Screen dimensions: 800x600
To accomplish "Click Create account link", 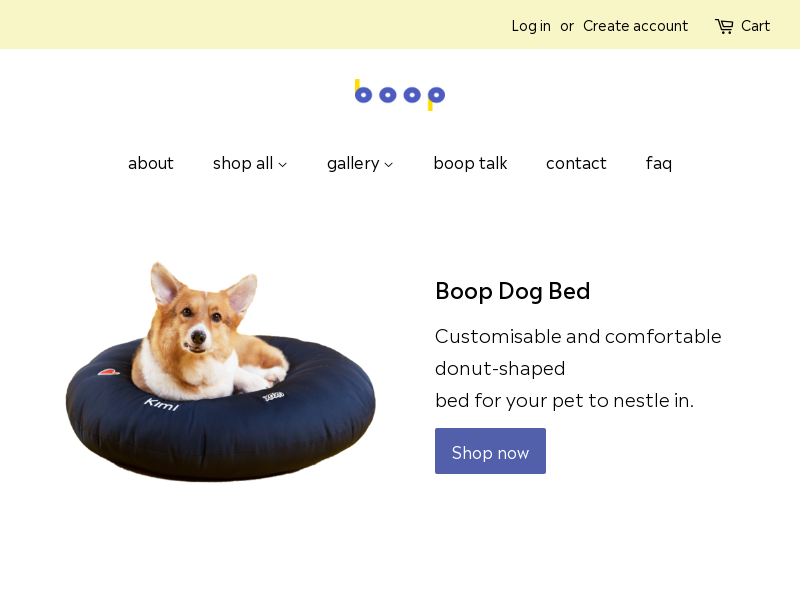I will pos(635,26).
